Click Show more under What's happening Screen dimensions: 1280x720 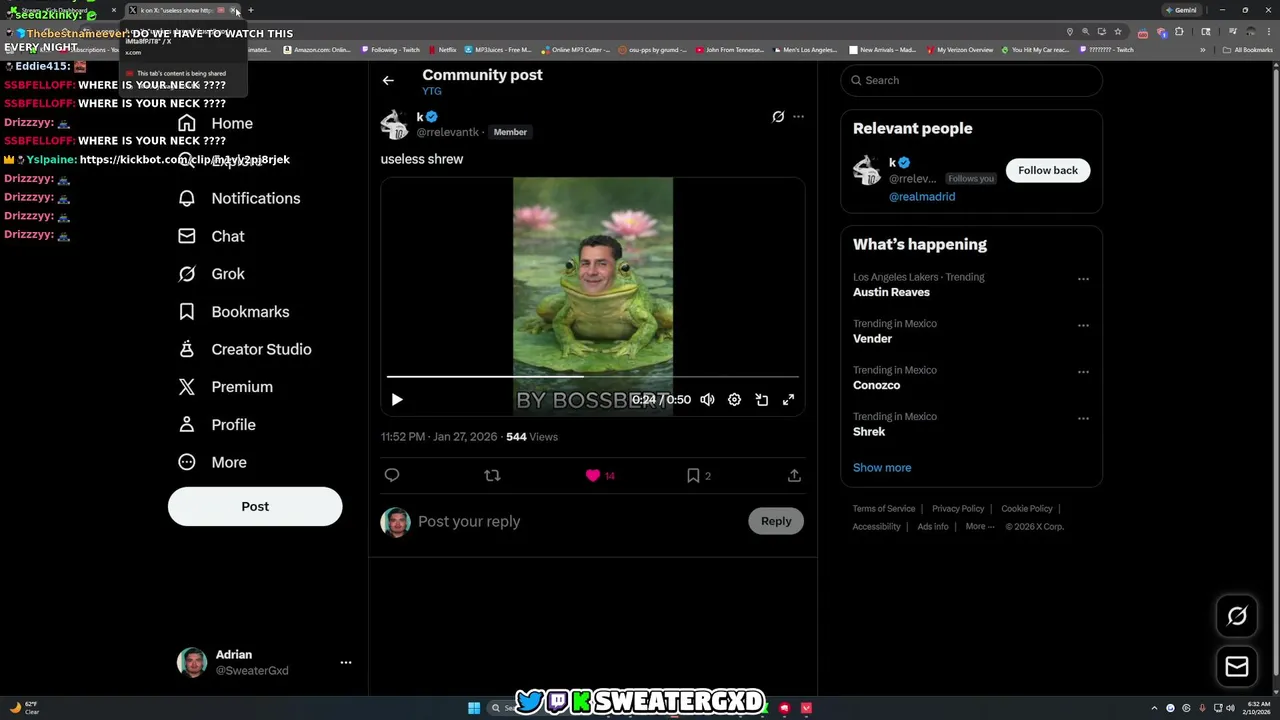pyautogui.click(x=882, y=468)
